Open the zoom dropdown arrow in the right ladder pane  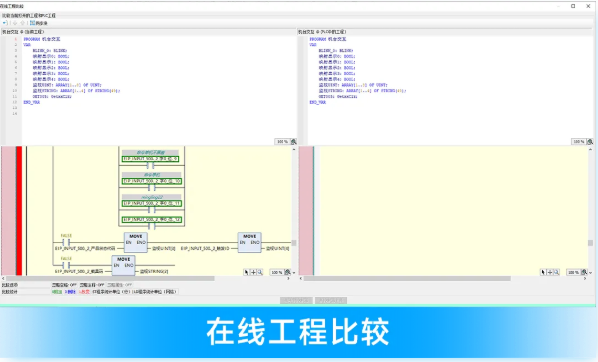coord(591,273)
